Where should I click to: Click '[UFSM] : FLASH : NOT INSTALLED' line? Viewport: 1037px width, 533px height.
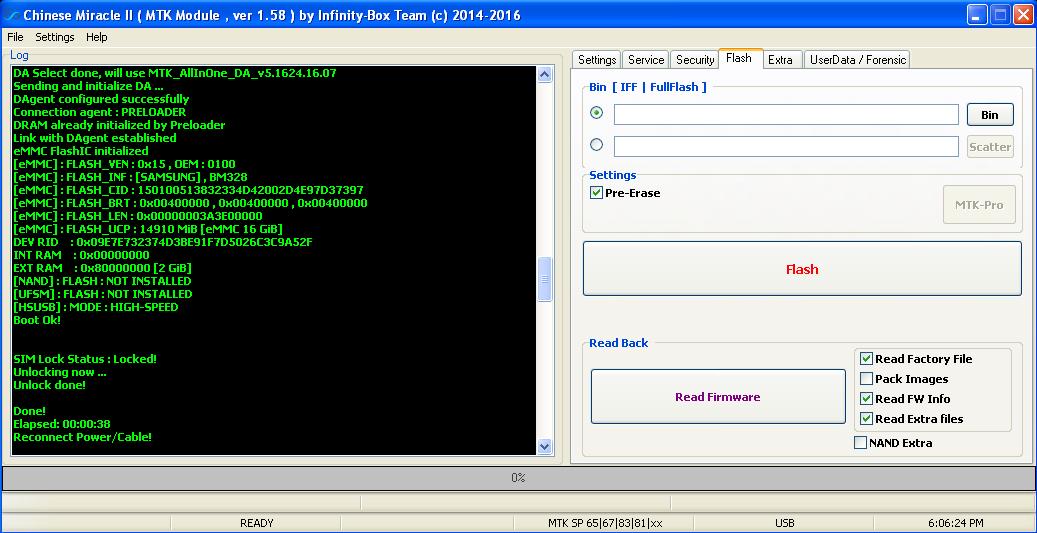click(103, 294)
